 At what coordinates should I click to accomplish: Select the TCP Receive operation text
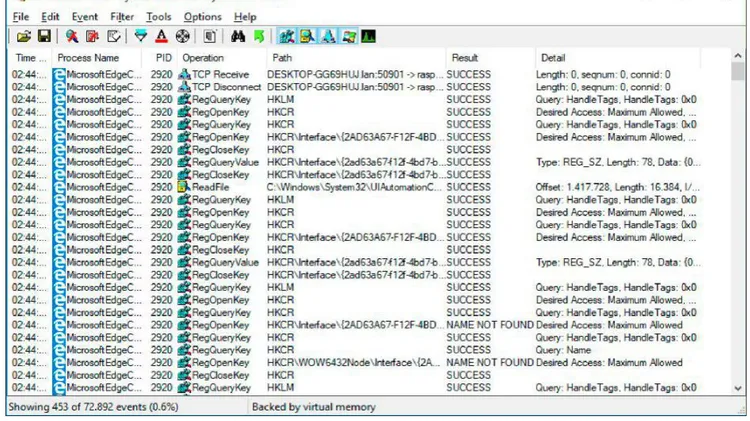pos(221,75)
